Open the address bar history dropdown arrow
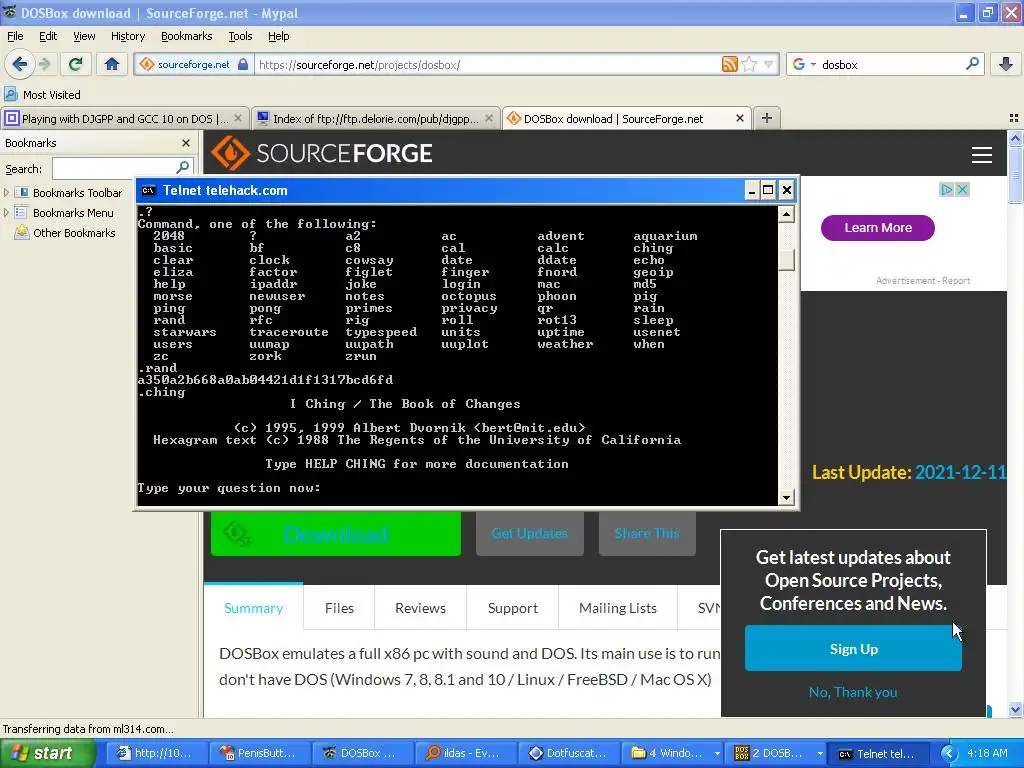This screenshot has height=768, width=1024. coord(769,64)
